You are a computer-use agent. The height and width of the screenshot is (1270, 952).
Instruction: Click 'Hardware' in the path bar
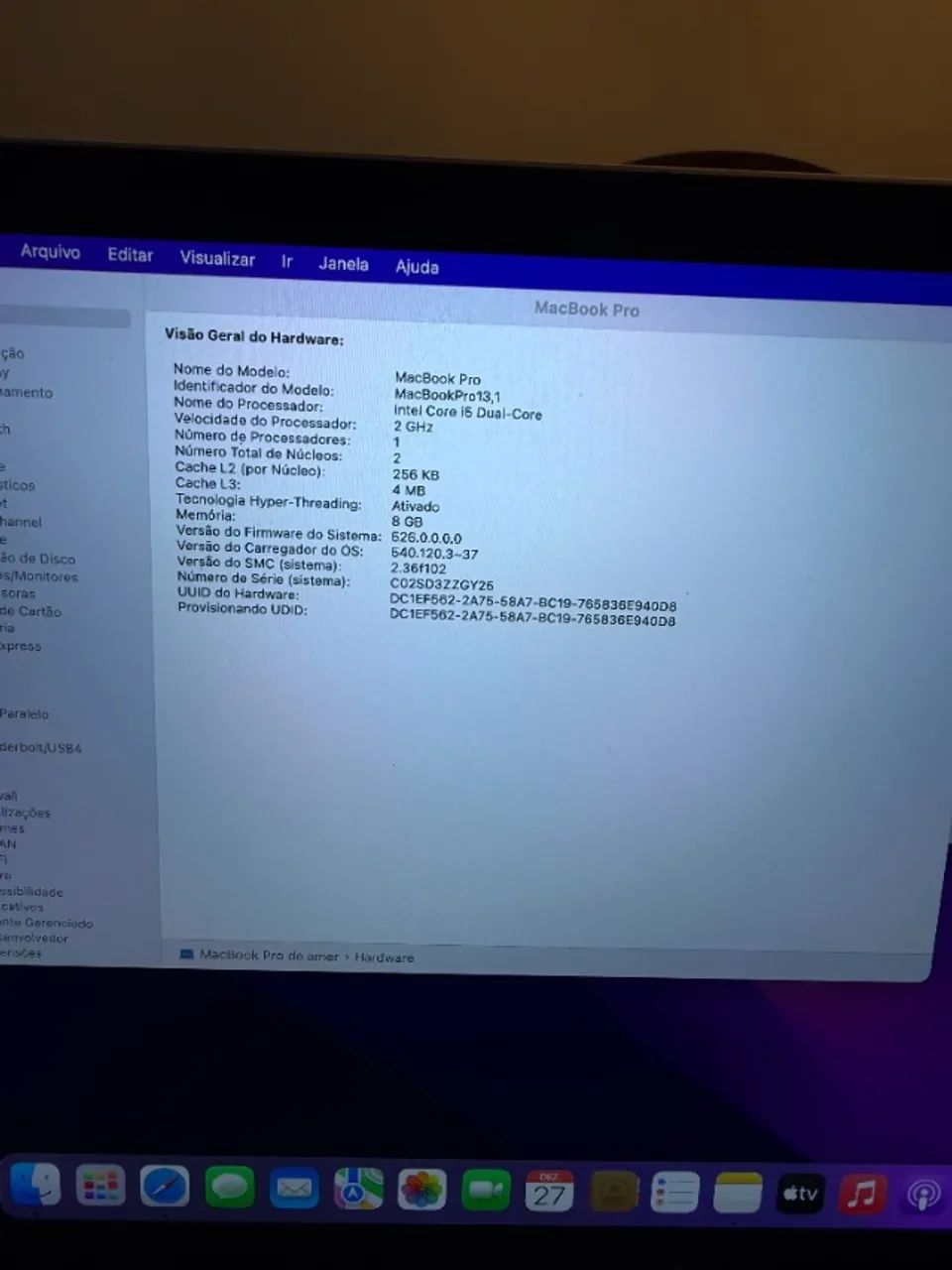(x=385, y=957)
